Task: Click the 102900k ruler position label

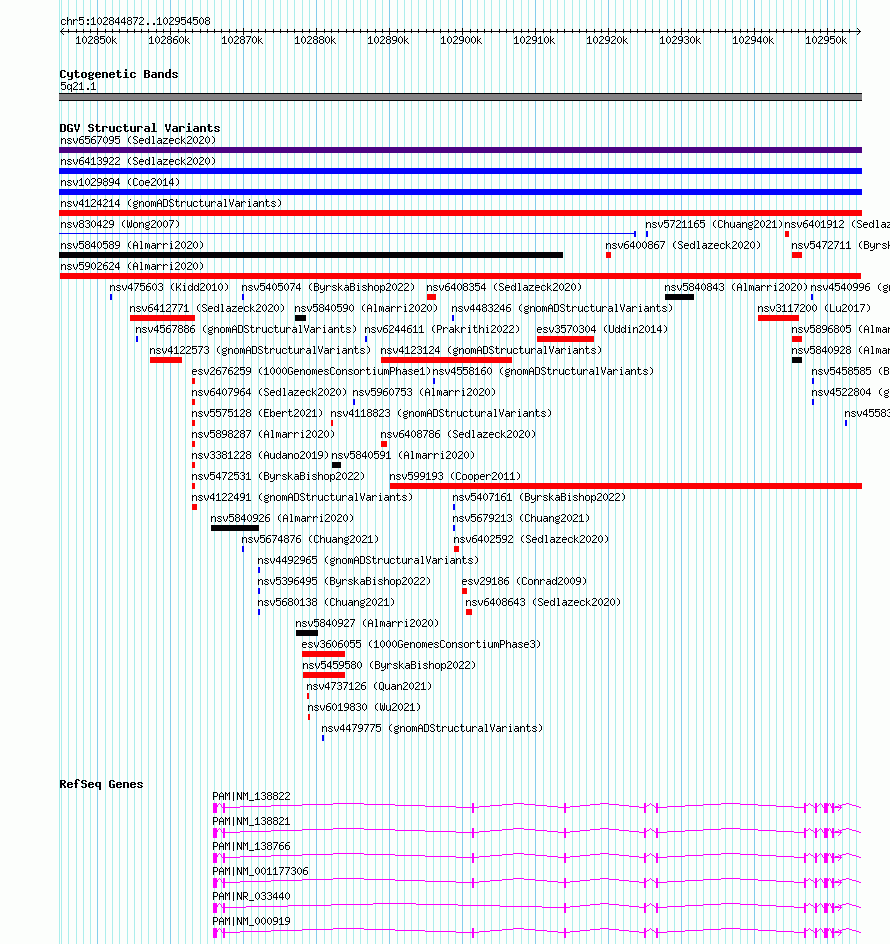Action: point(461,40)
